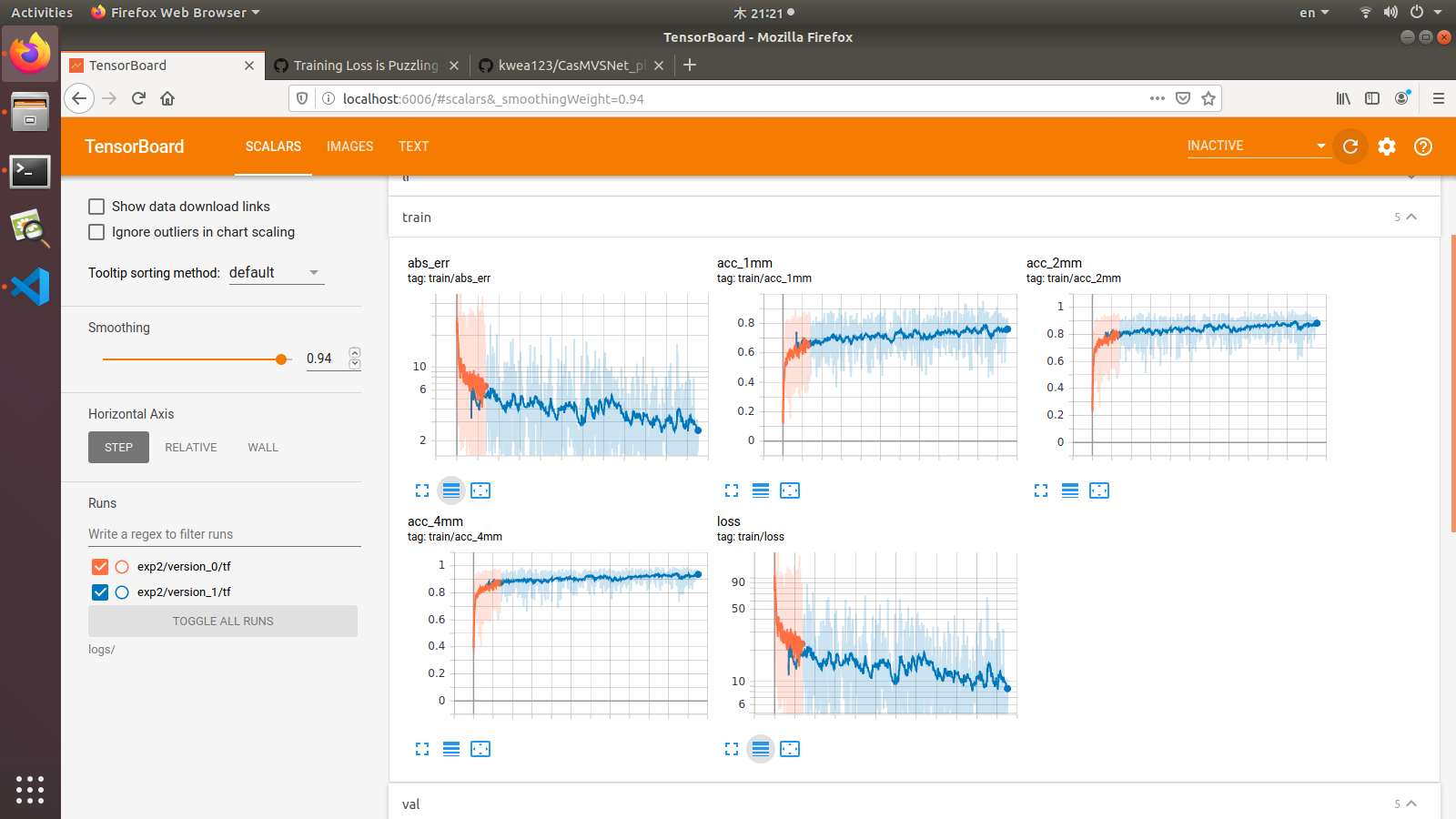The height and width of the screenshot is (819, 1456).
Task: Collapse the val section
Action: tap(1411, 804)
